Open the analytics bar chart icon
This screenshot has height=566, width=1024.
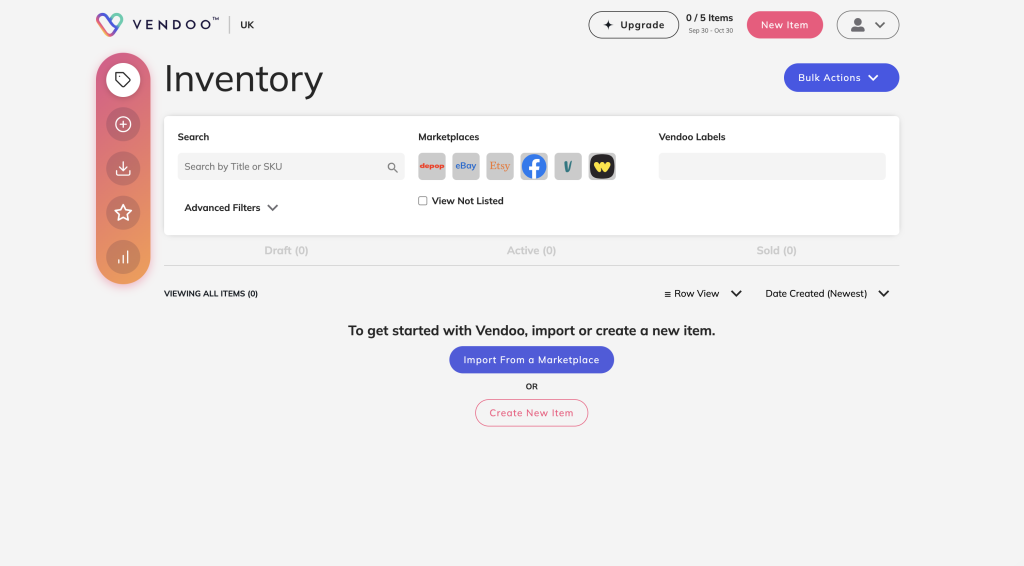[123, 257]
